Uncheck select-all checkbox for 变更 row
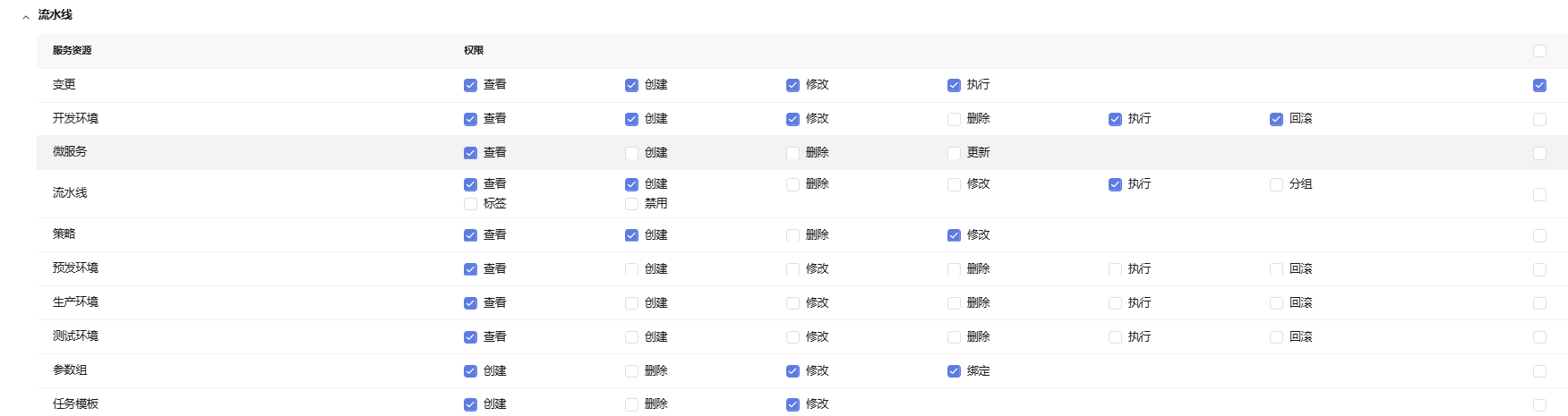Viewport: 1568px width, 416px height. (x=1539, y=85)
